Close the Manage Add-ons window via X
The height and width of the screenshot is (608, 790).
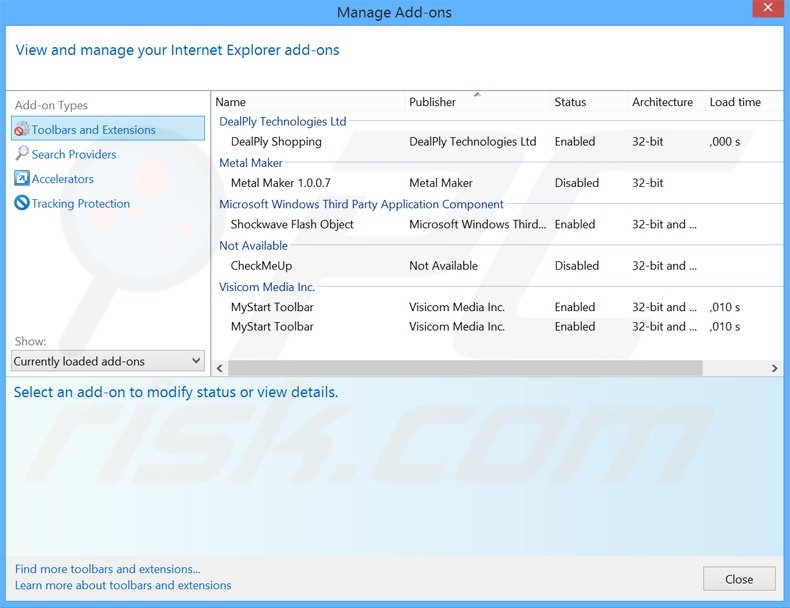tap(768, 9)
